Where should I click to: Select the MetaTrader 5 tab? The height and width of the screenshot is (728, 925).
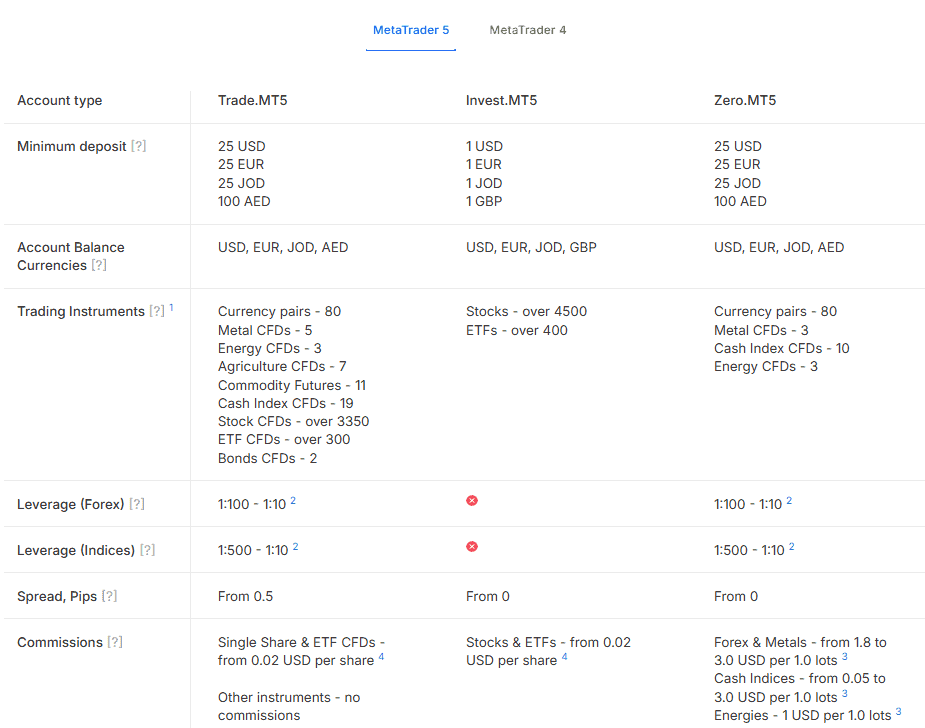pos(410,29)
